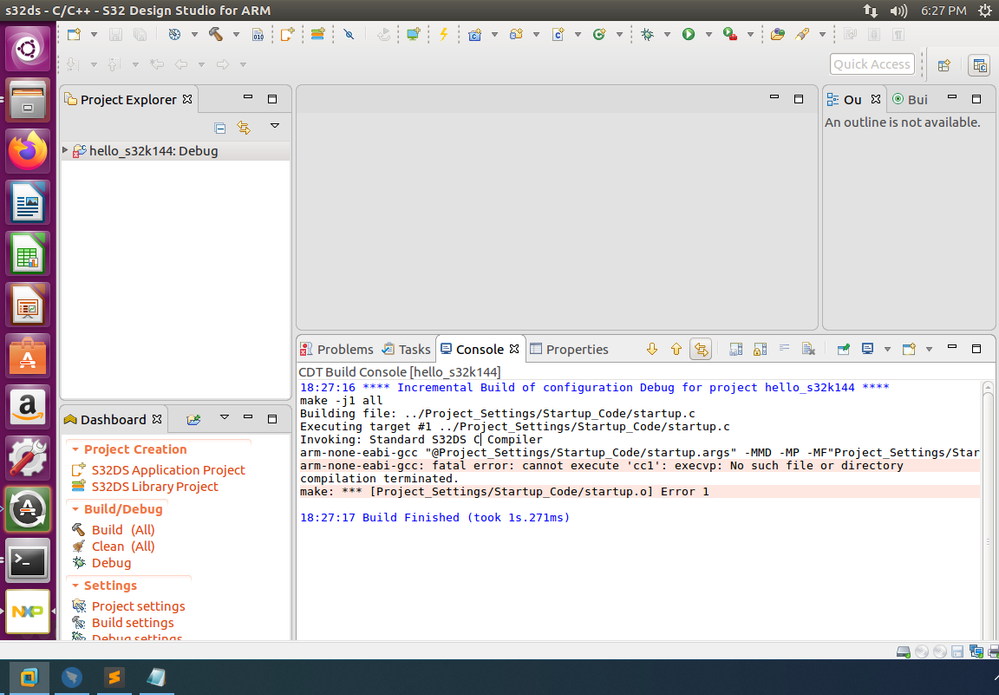This screenshot has width=999, height=695.
Task: Select hello_s32k144: Debug project entry
Action: click(153, 151)
